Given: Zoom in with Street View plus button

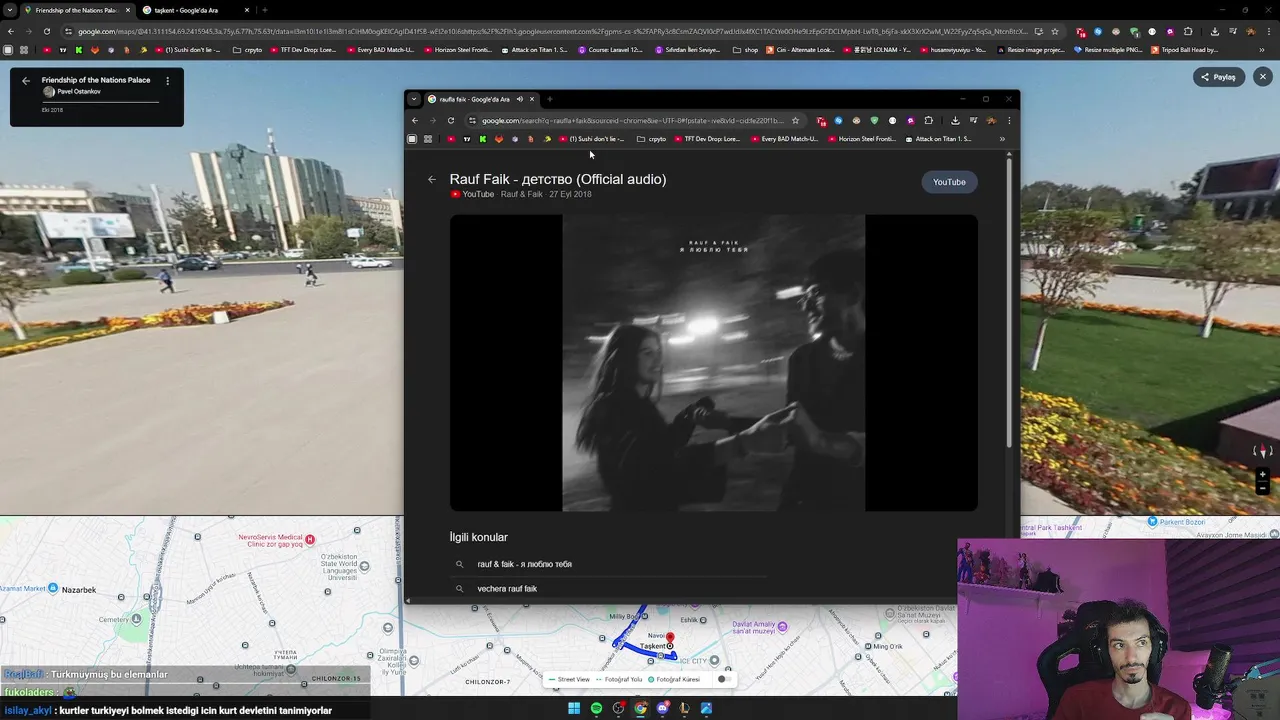Looking at the screenshot, I should click(x=1263, y=475).
